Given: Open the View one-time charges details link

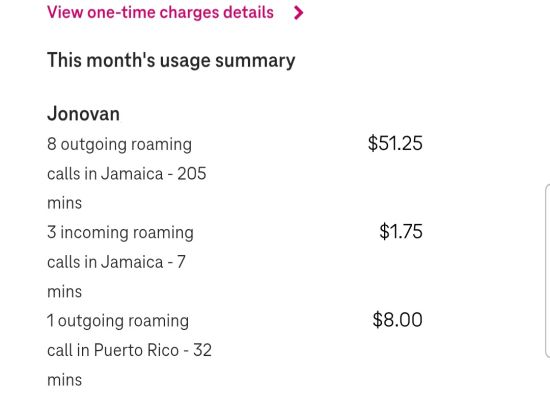Looking at the screenshot, I should coord(160,13).
